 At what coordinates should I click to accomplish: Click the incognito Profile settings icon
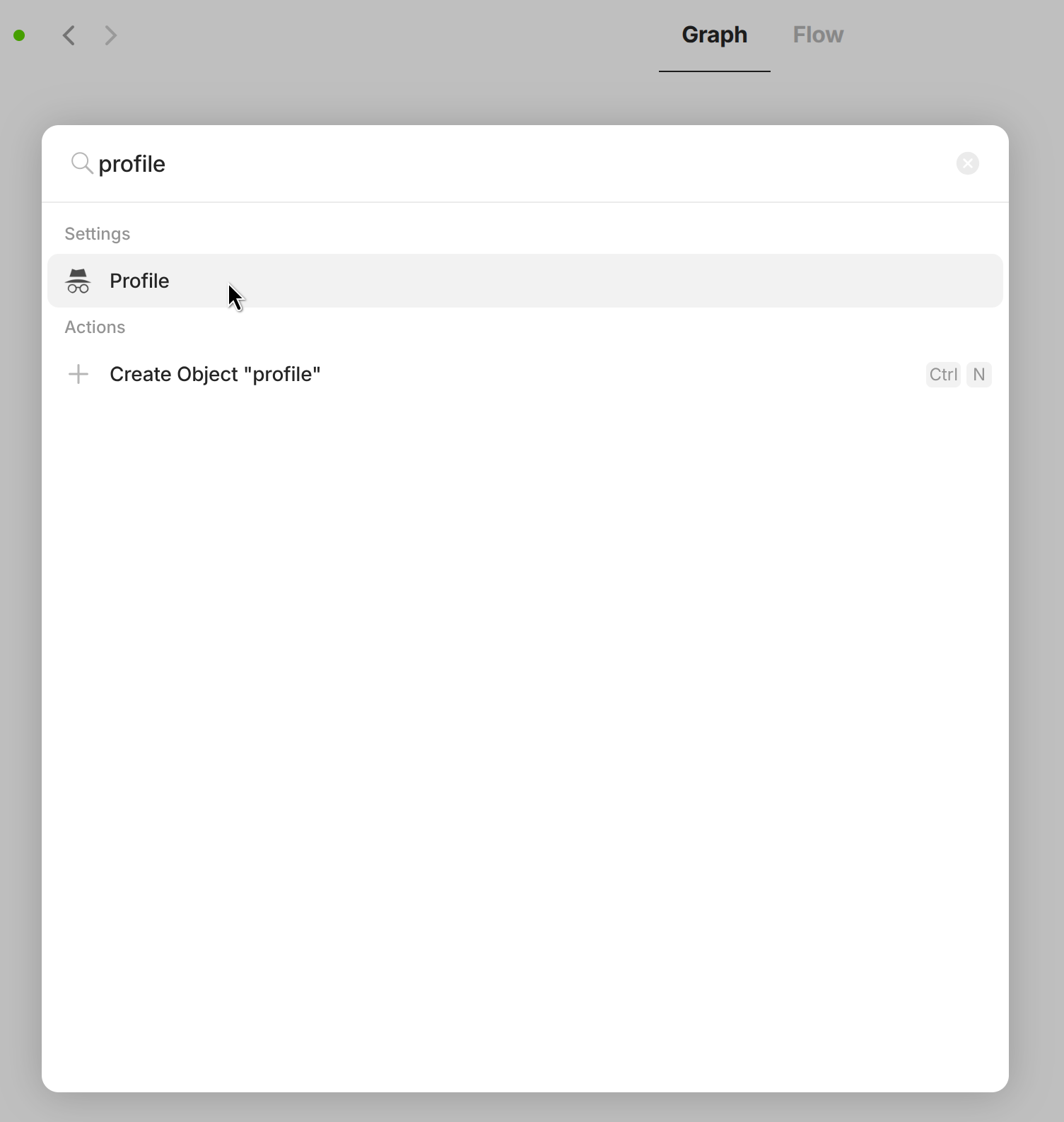pos(78,281)
